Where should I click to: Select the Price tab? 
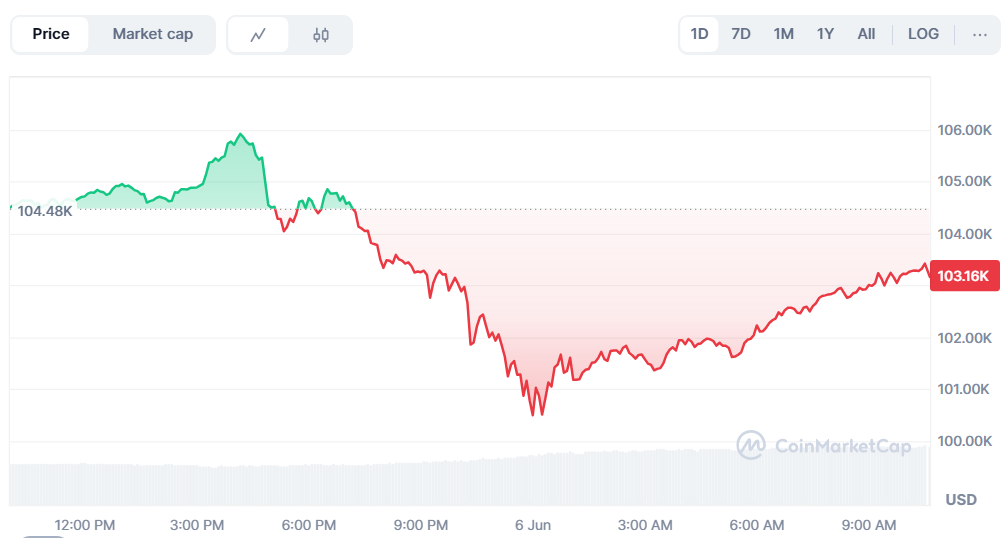pos(51,34)
